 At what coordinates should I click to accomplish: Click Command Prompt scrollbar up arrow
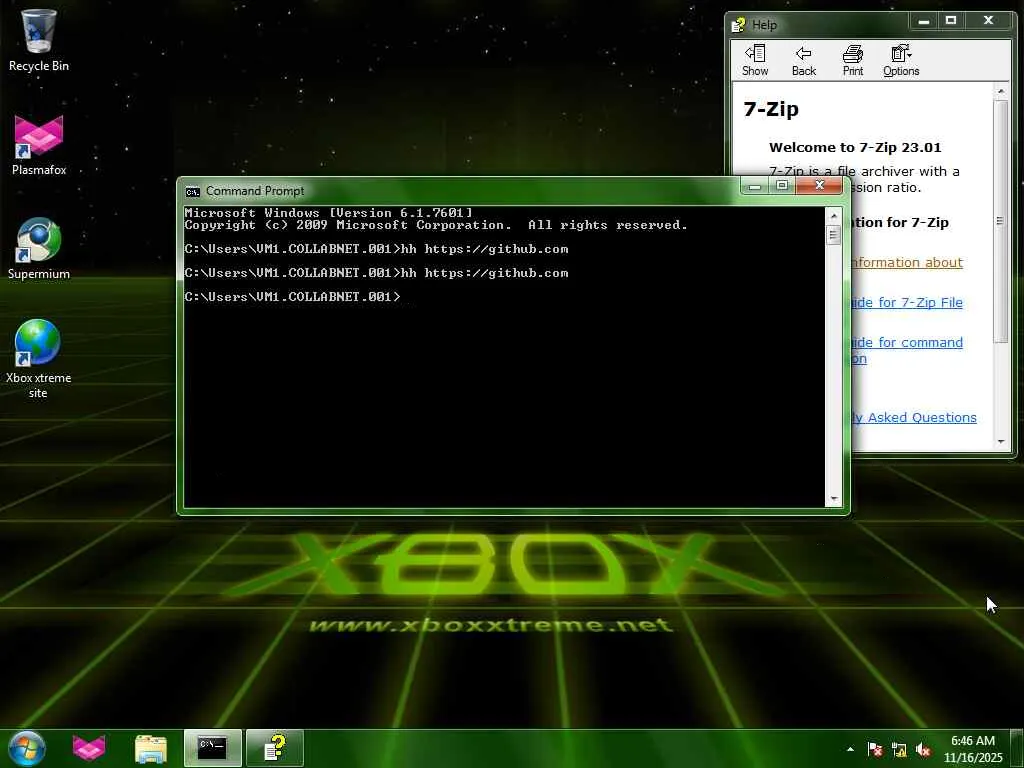coord(833,216)
